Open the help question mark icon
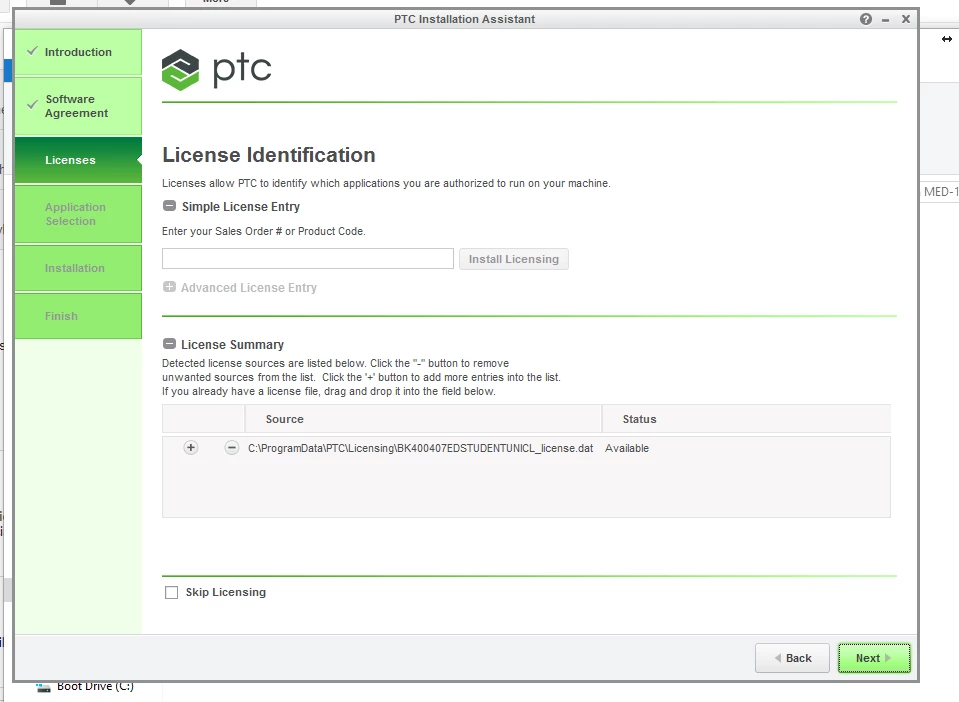Screen dimensions: 959x702 (x=865, y=19)
